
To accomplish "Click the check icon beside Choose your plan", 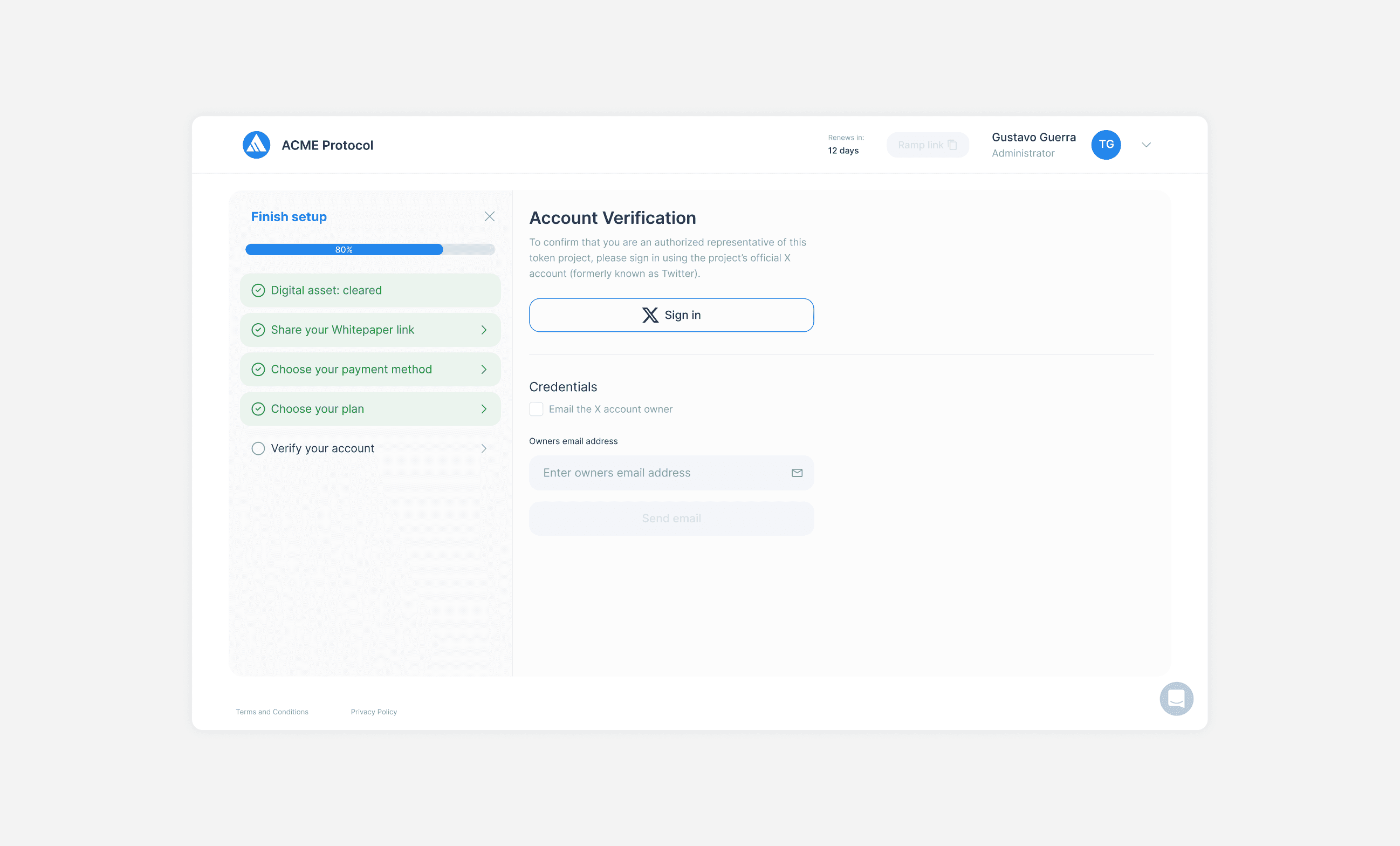I will [258, 409].
